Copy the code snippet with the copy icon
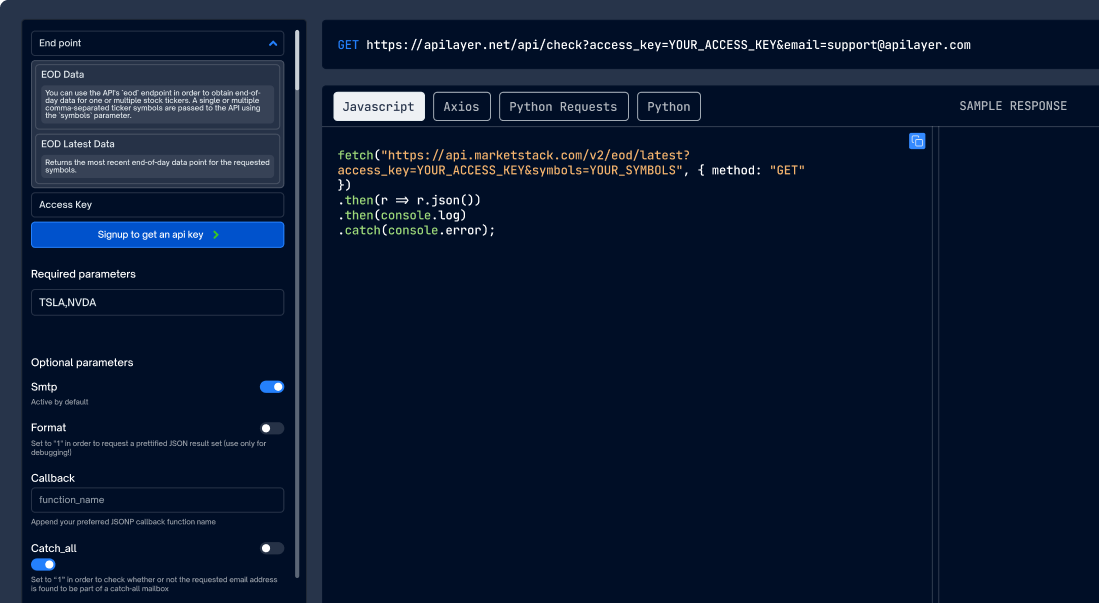1099x603 pixels. point(917,141)
